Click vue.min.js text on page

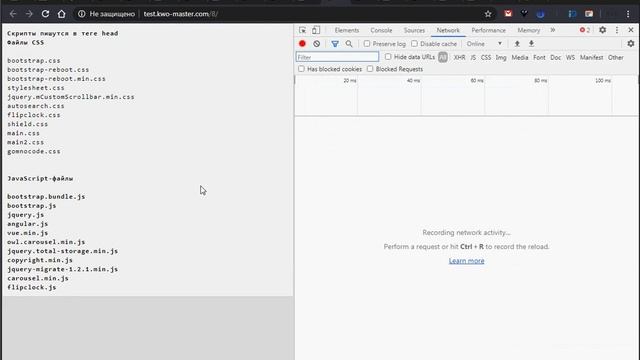(x=27, y=233)
